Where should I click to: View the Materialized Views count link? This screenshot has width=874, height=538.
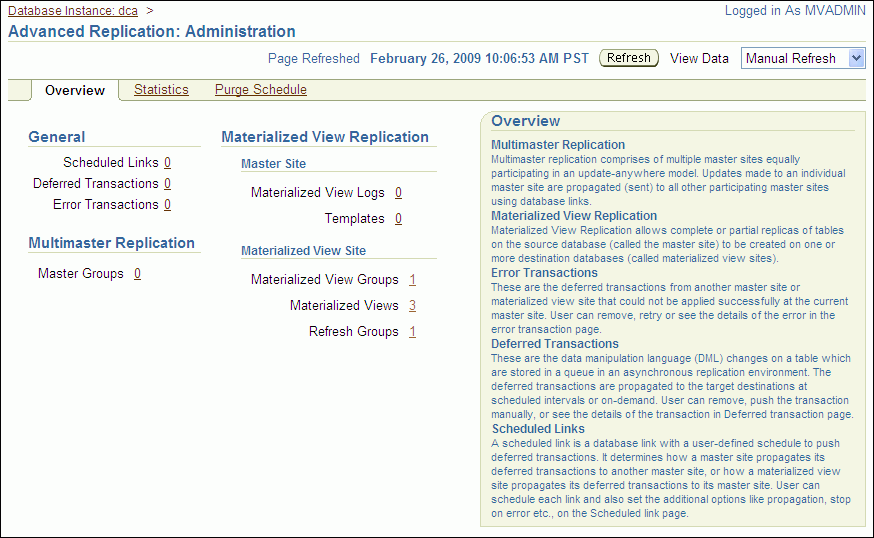click(x=412, y=305)
